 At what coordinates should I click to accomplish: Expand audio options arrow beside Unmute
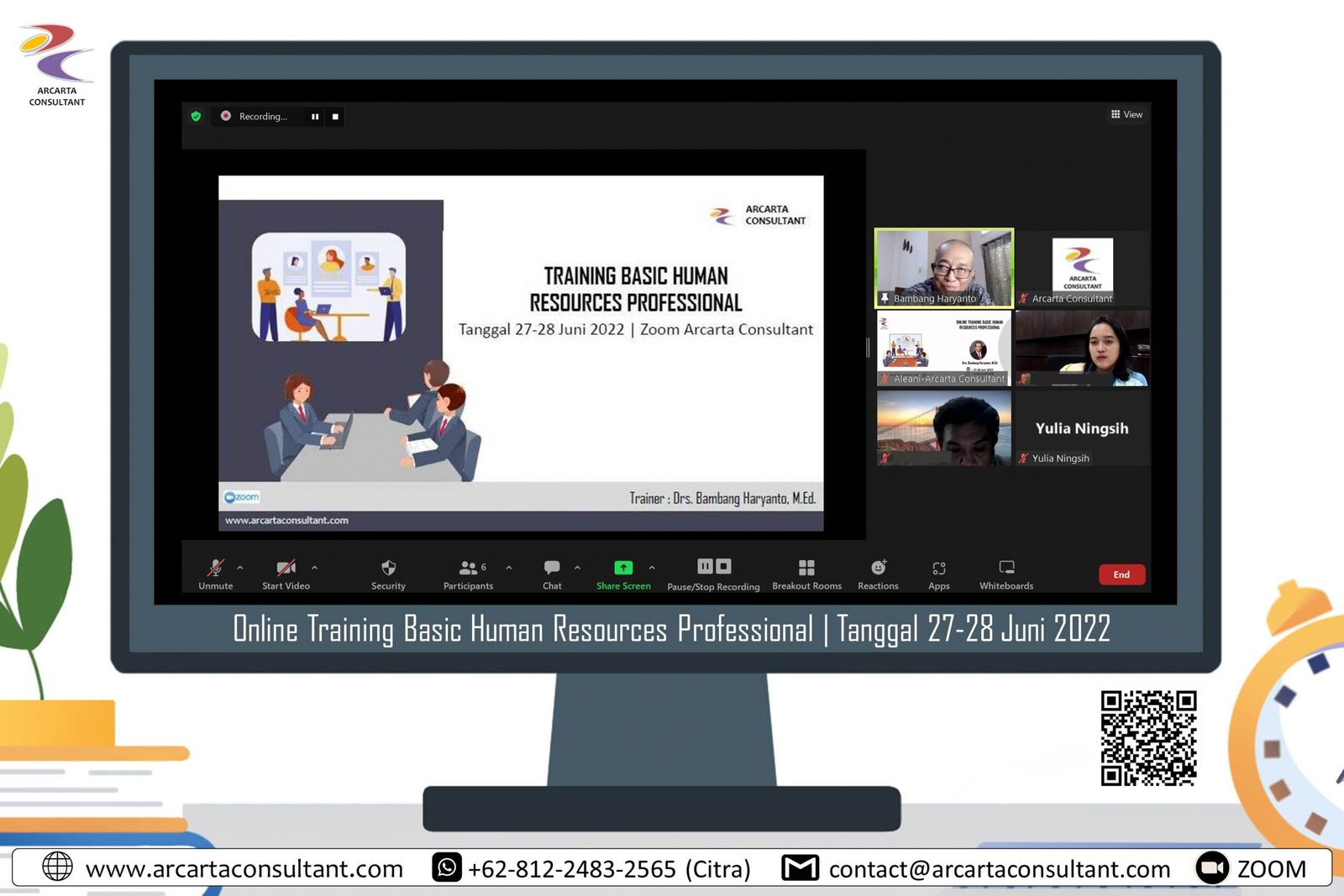[x=240, y=568]
